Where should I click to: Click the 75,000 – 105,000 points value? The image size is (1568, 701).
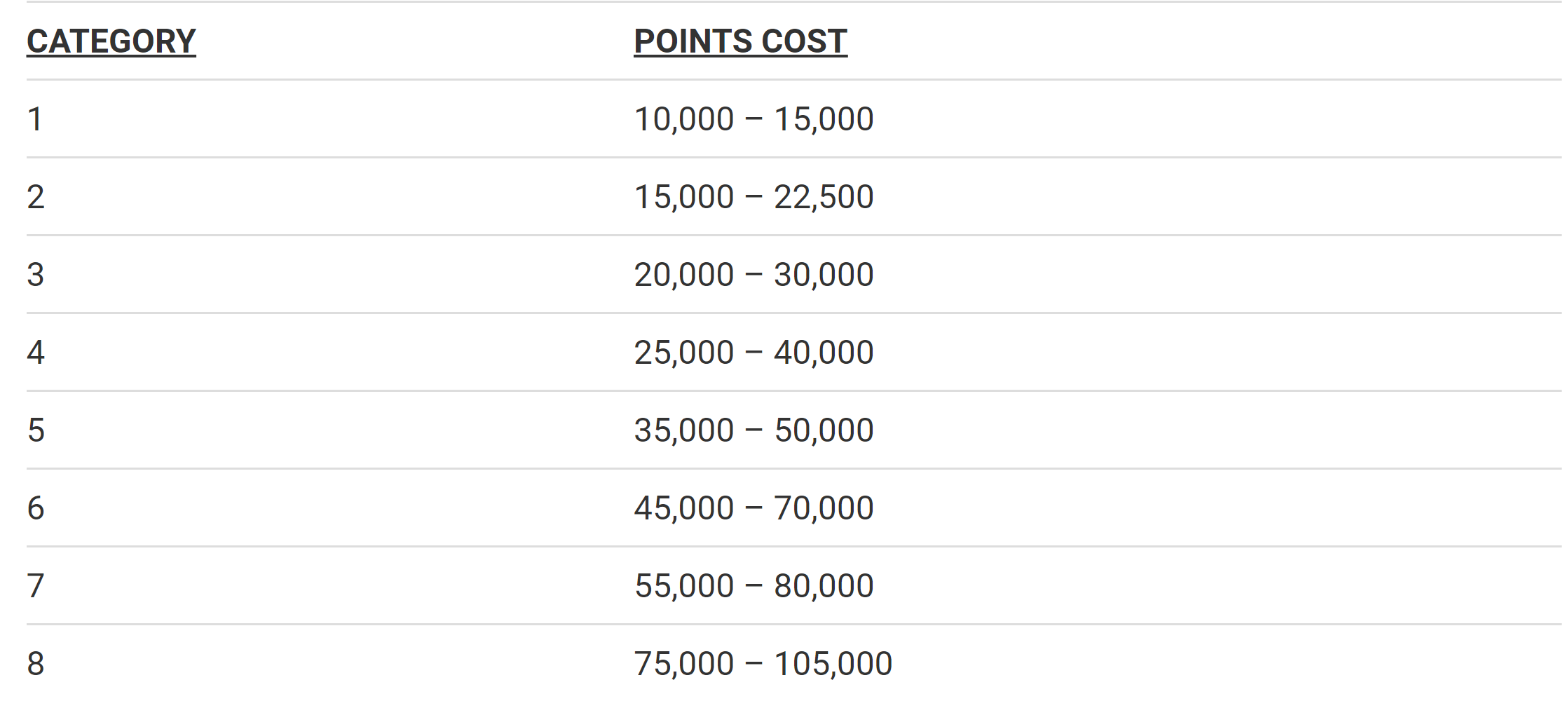[x=763, y=664]
